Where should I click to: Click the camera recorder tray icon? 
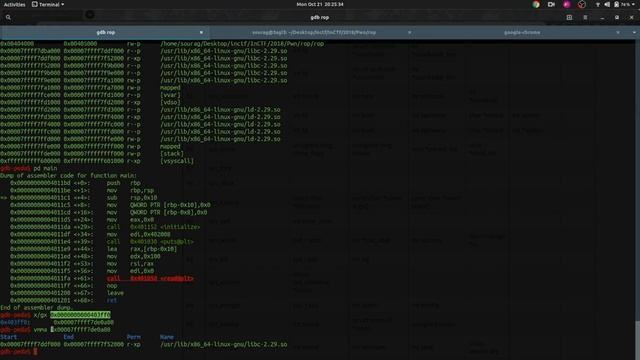(551, 4)
